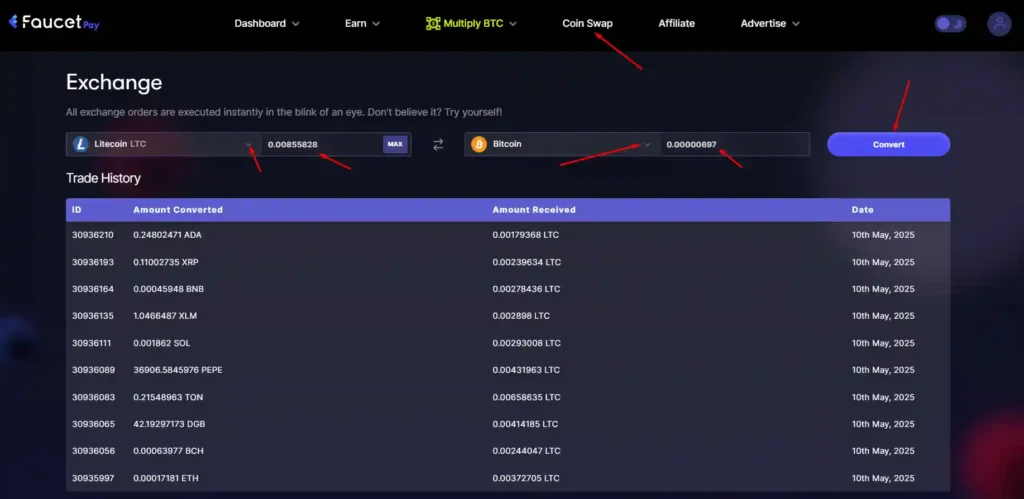Click the swap currencies arrows icon
Viewport: 1024px width, 499px height.
tap(438, 144)
